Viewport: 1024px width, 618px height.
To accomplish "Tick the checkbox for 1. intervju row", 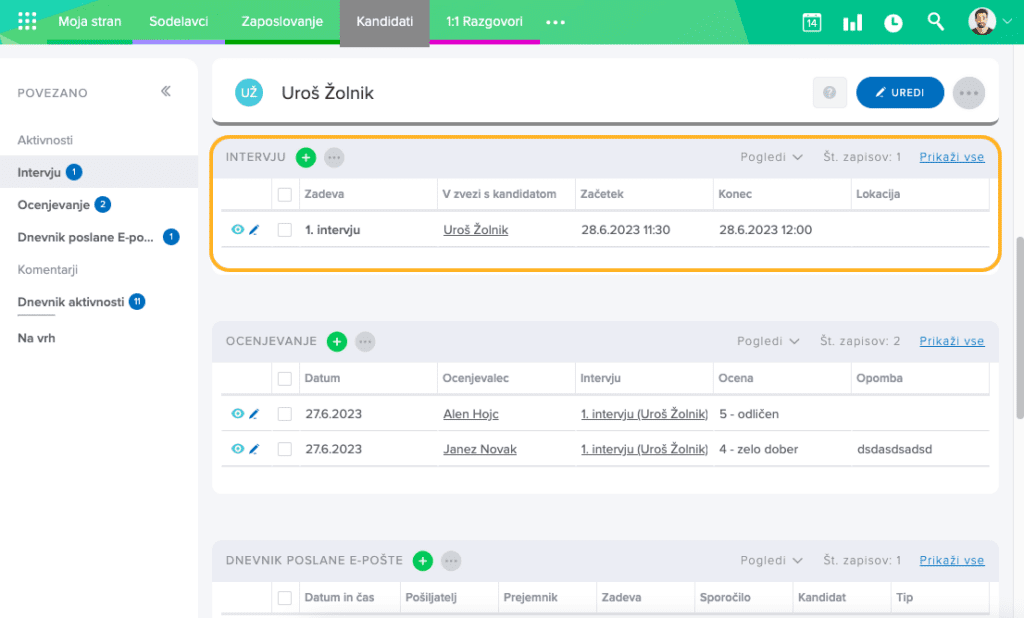I will 285,230.
